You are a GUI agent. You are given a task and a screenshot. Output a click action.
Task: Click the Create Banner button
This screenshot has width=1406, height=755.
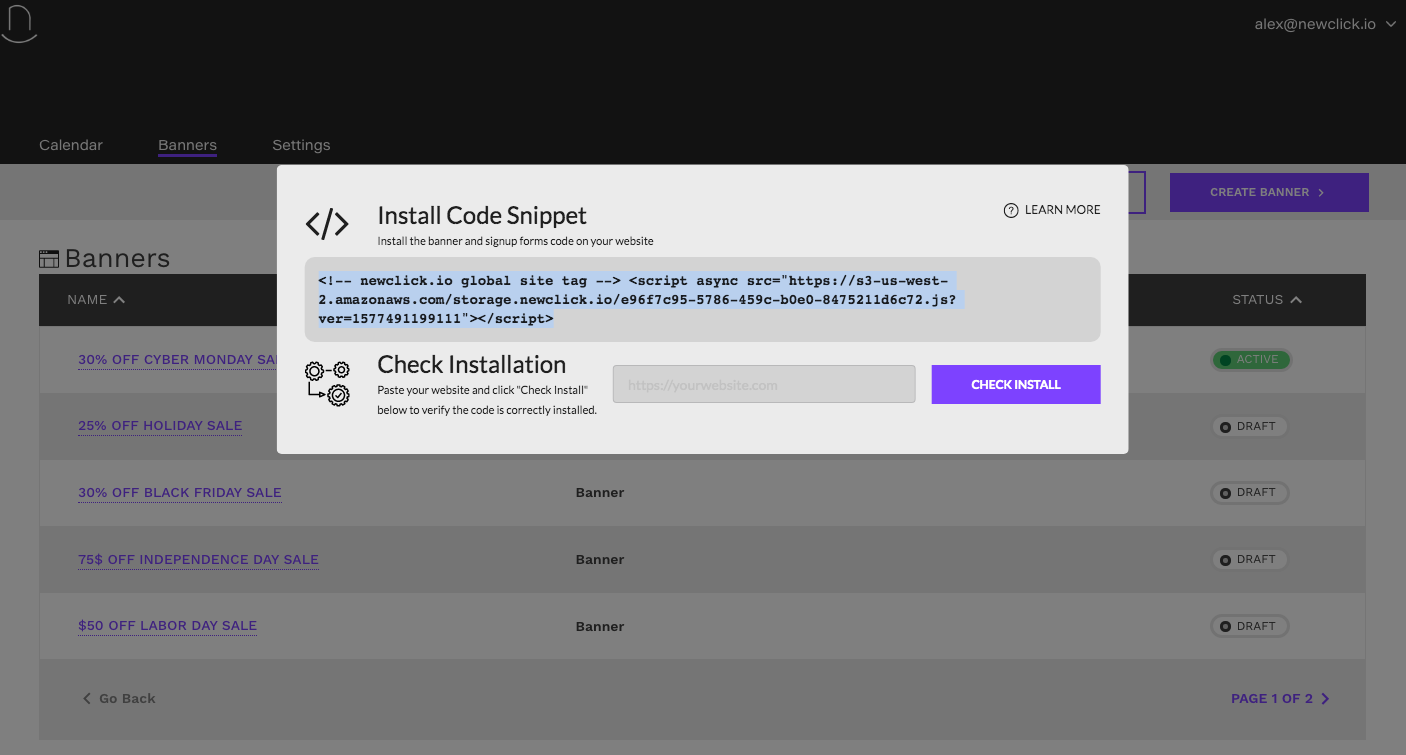[1269, 192]
